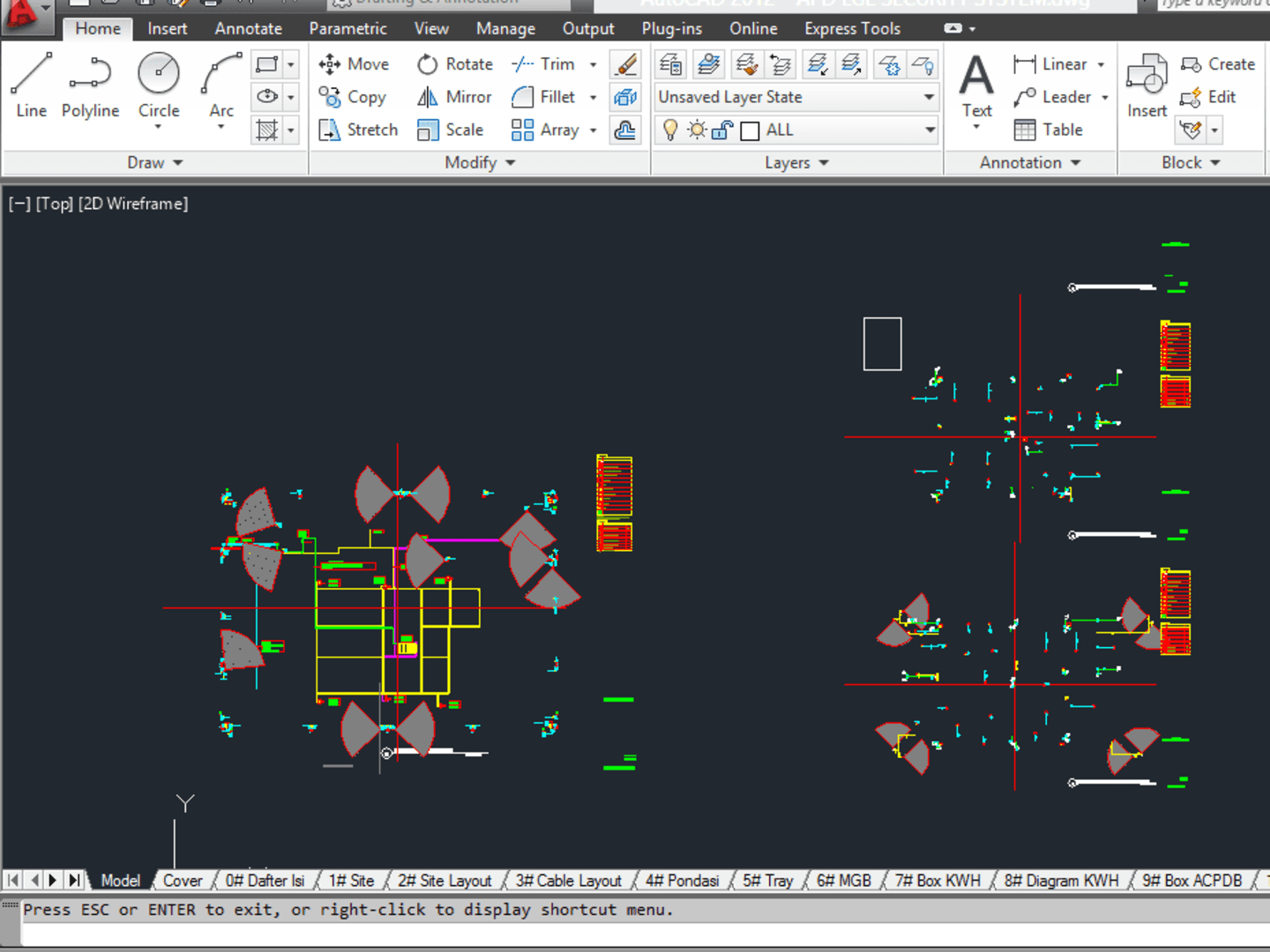Toggle the layer lock padlock icon
Image resolution: width=1270 pixels, height=952 pixels.
[x=722, y=130]
